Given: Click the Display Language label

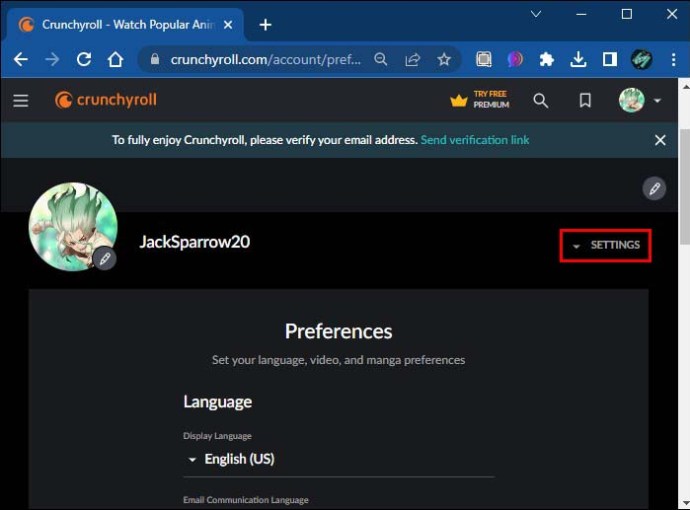Looking at the screenshot, I should 217,436.
